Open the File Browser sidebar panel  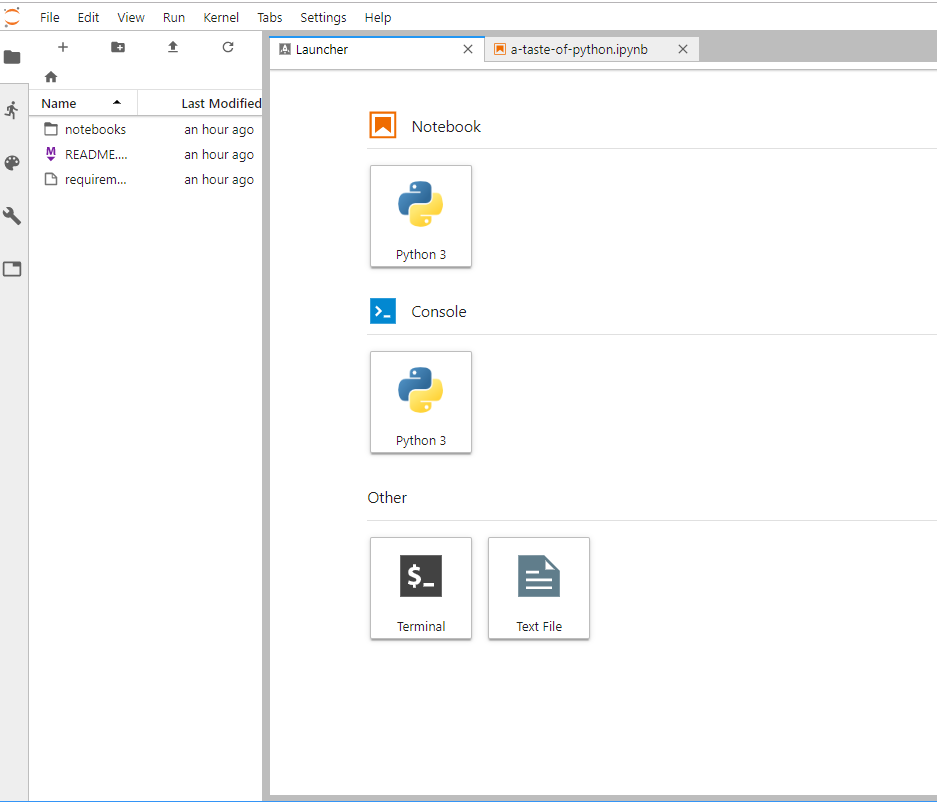coord(12,57)
